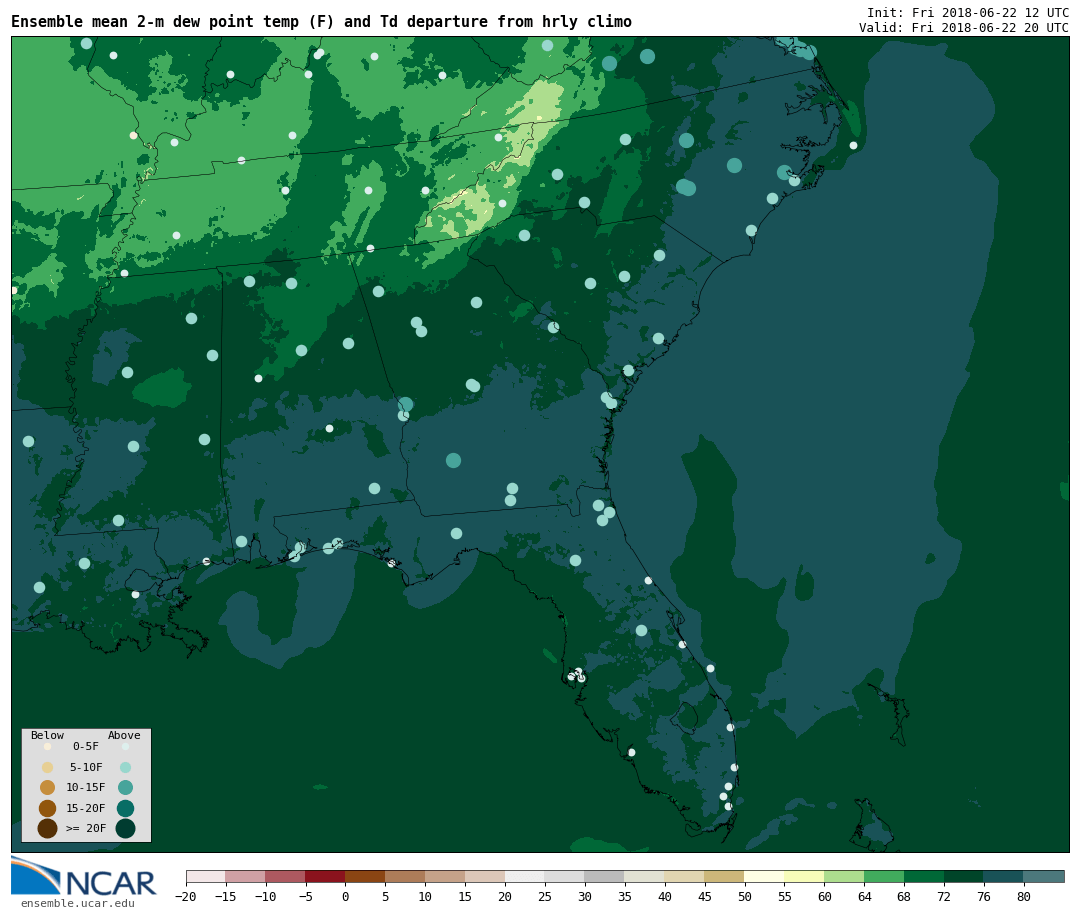This screenshot has height=915, width=1080.
Task: Pick the colorbar swatch between 40 and 45
Action: pyautogui.click(x=685, y=876)
